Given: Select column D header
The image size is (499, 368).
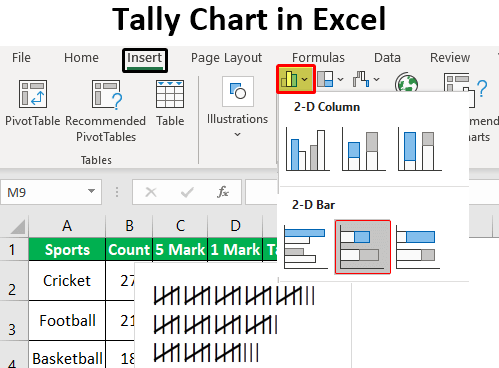Looking at the screenshot, I should tap(235, 226).
